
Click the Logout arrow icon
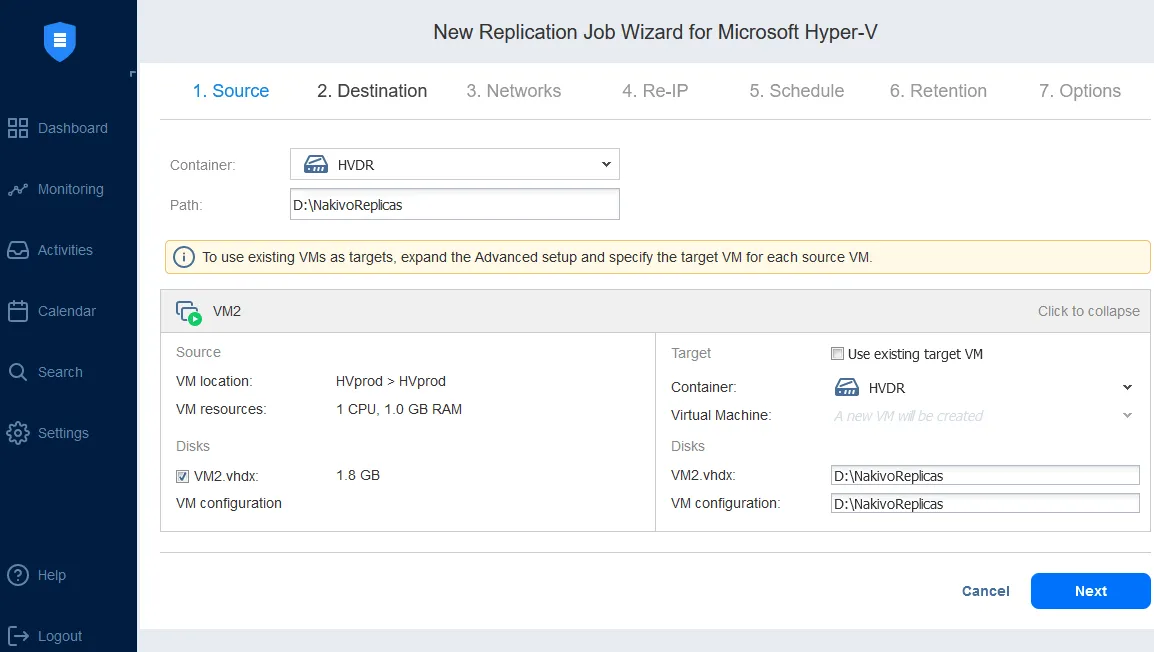(18, 636)
